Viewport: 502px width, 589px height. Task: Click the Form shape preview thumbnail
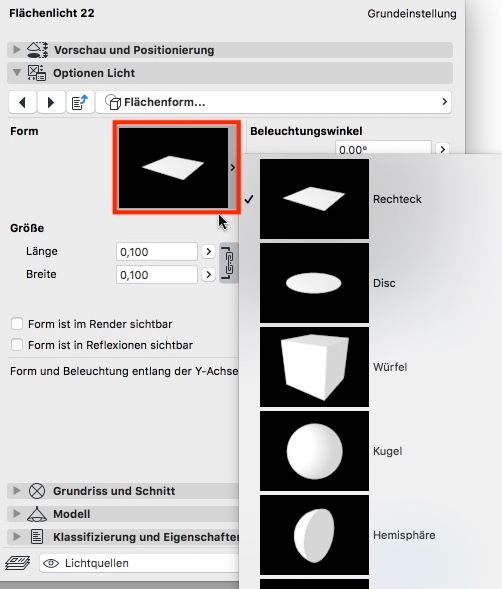[174, 168]
